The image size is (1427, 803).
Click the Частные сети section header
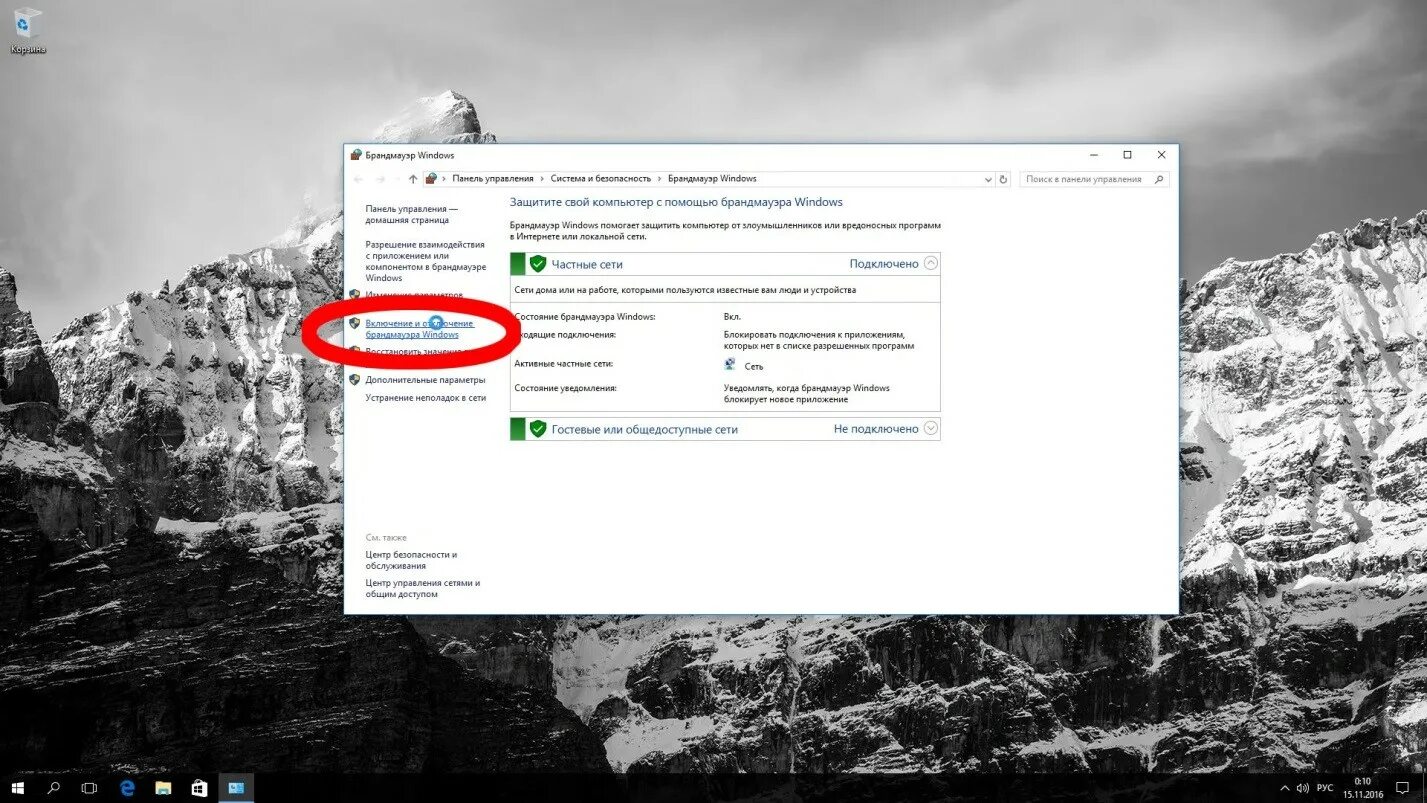click(725, 264)
